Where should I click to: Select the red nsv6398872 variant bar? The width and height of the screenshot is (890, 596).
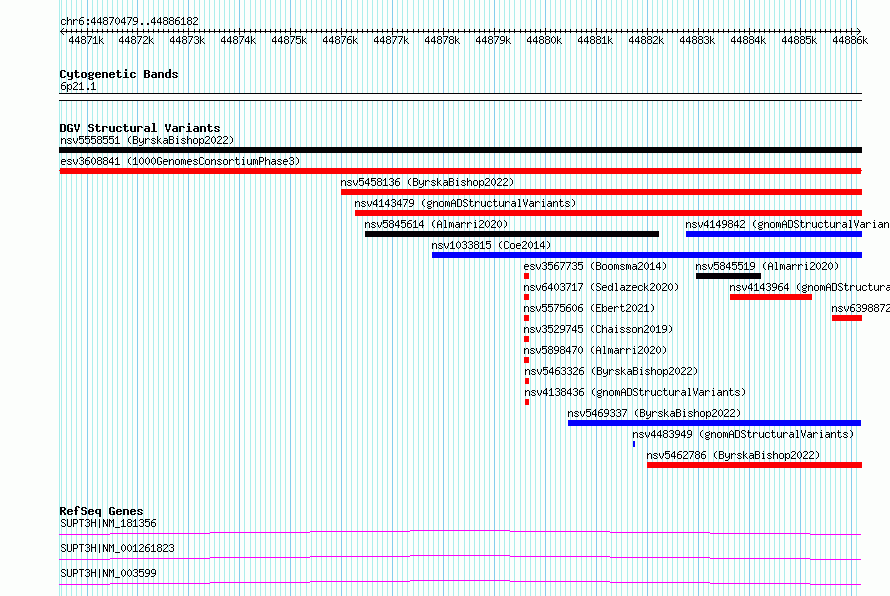tap(847, 318)
